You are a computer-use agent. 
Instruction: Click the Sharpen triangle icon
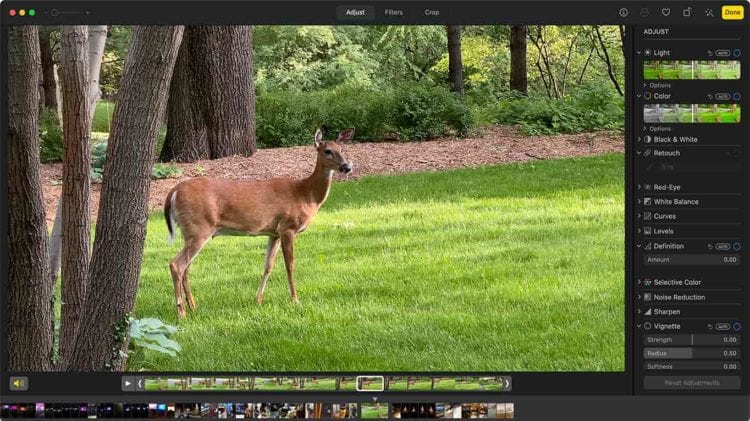pos(647,311)
